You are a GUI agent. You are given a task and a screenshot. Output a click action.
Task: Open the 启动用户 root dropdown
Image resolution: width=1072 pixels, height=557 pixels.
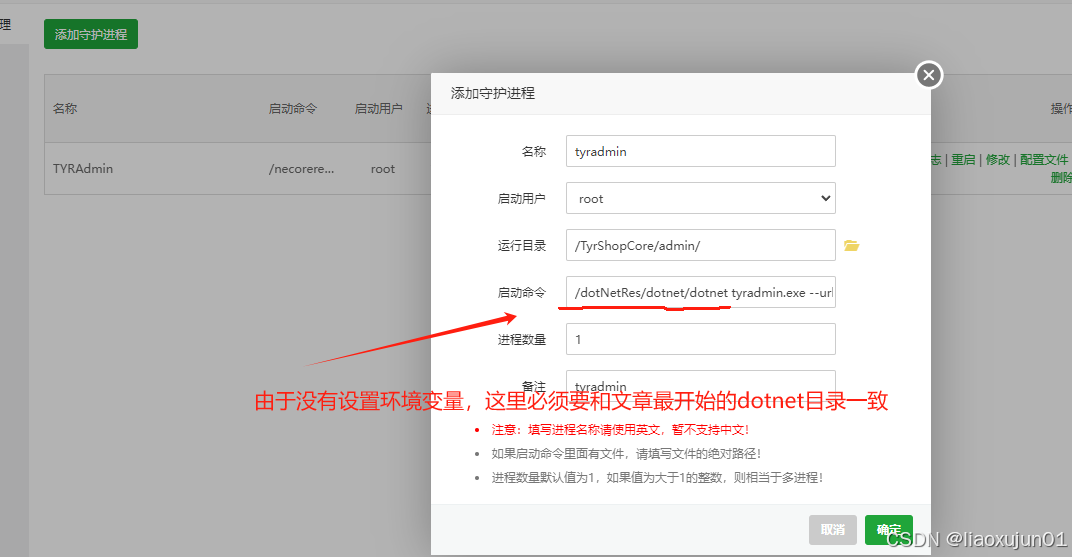tap(701, 198)
